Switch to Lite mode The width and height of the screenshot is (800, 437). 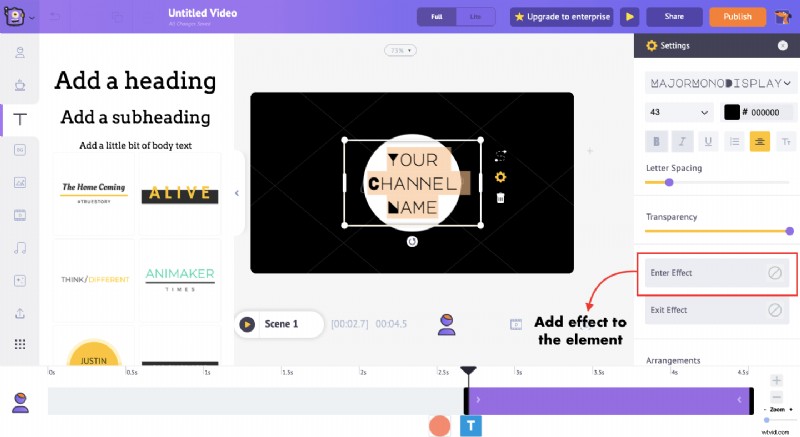[x=476, y=17]
